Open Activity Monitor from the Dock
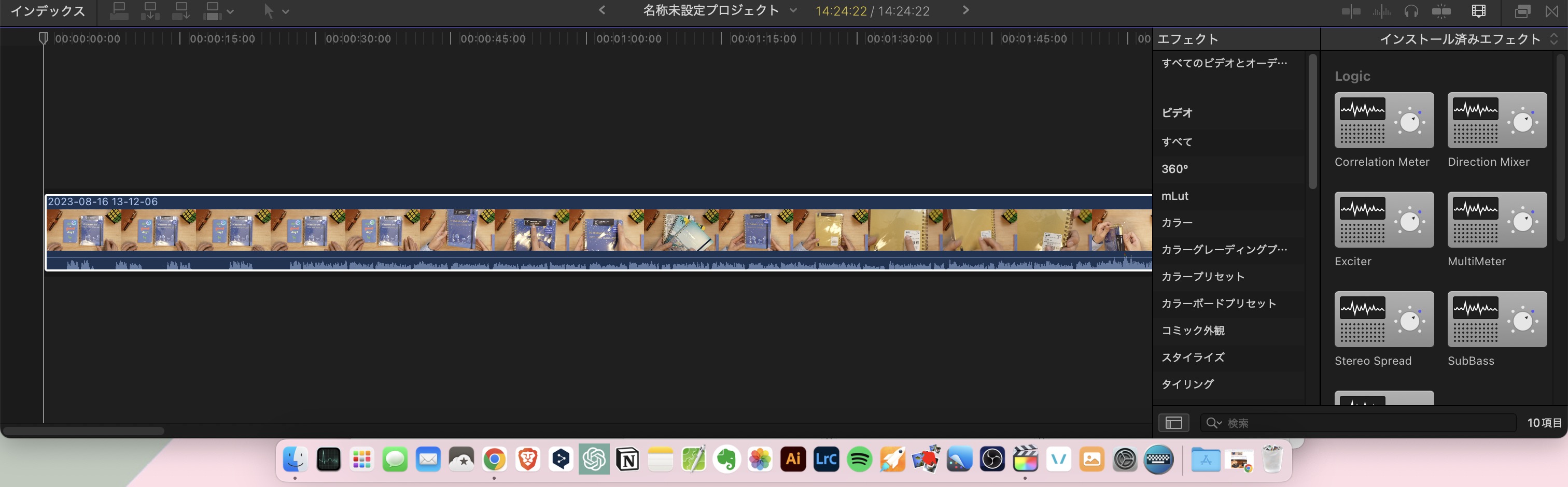The width and height of the screenshot is (1568, 487). tap(329, 460)
